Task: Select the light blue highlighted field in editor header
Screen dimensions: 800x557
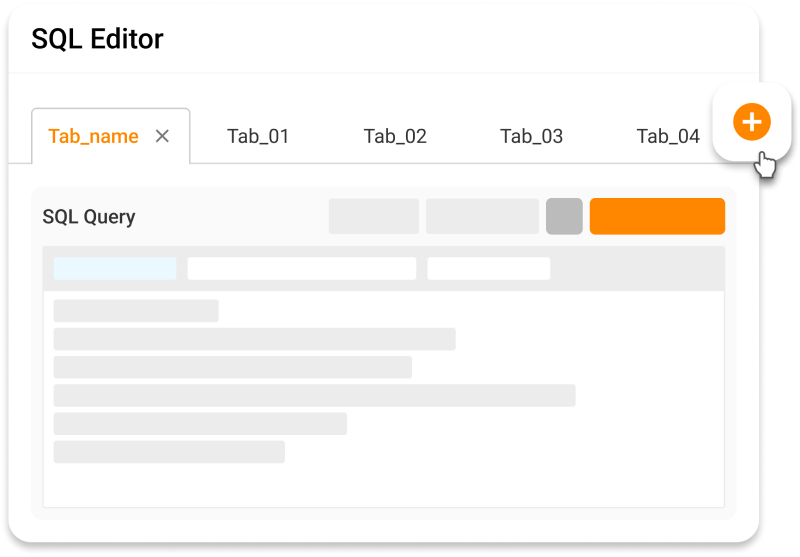Action: [115, 268]
